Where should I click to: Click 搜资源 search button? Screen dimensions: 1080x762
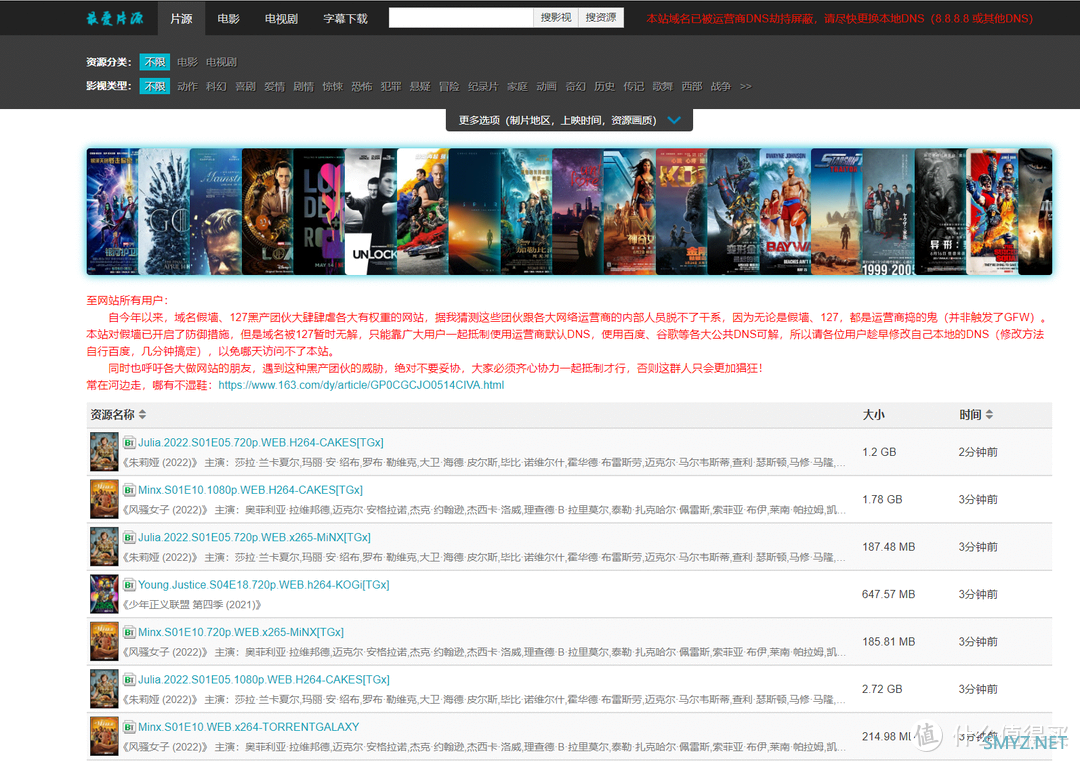coord(601,17)
